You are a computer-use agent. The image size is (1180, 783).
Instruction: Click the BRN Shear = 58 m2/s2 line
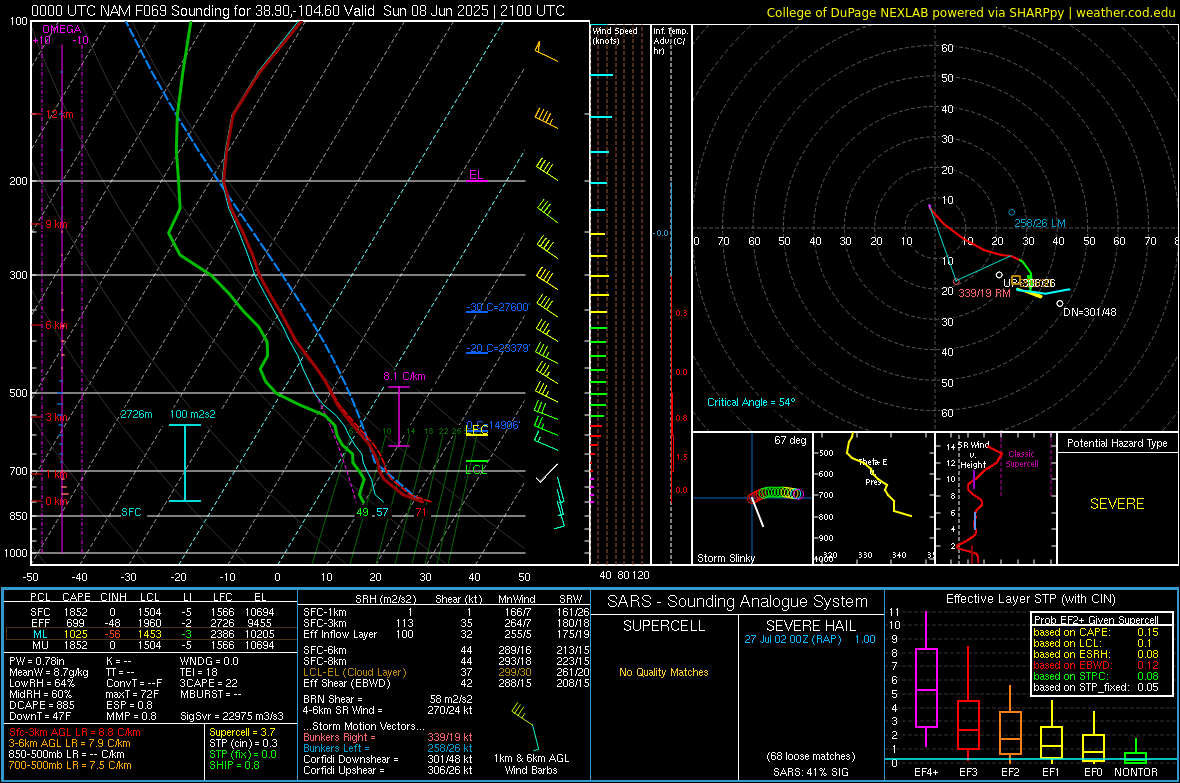click(x=388, y=699)
